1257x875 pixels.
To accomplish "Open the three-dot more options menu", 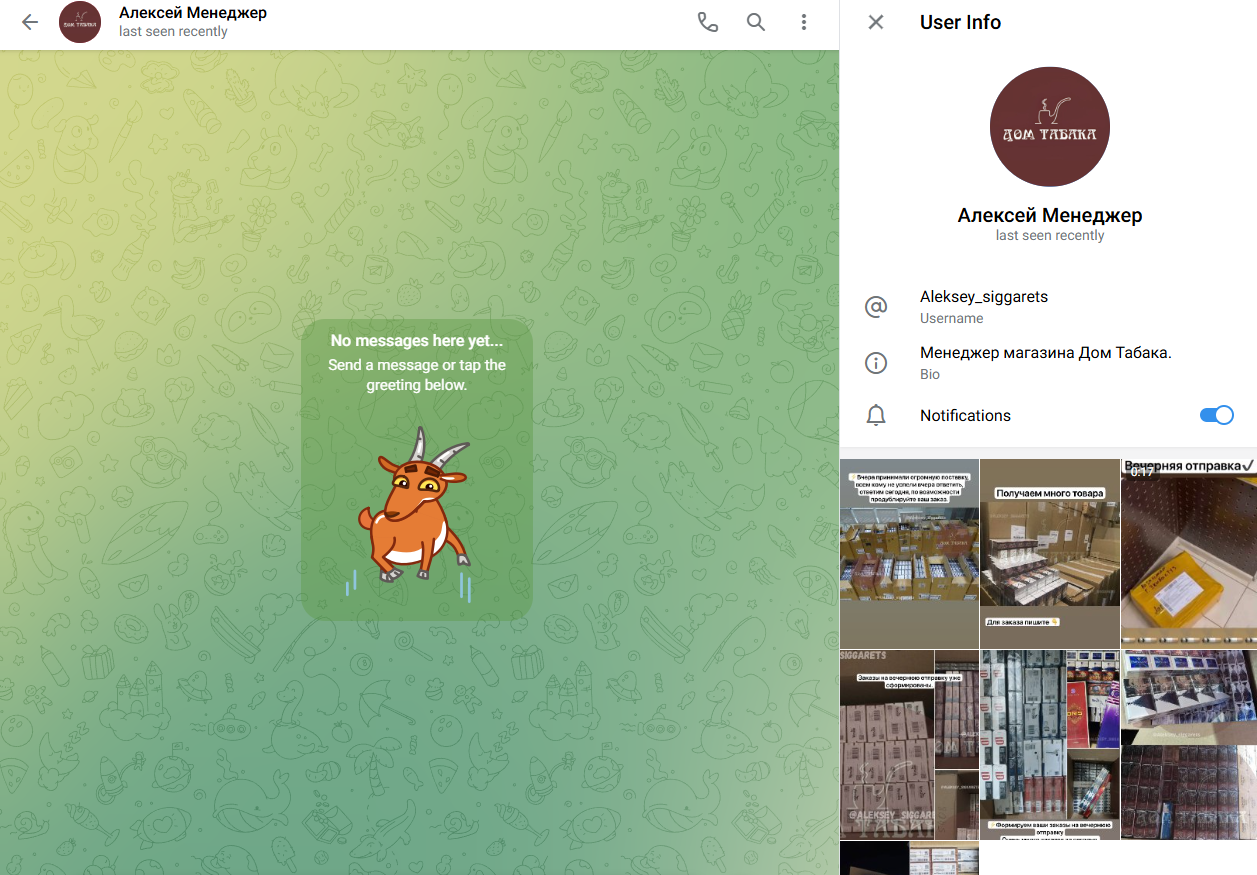I will click(804, 22).
